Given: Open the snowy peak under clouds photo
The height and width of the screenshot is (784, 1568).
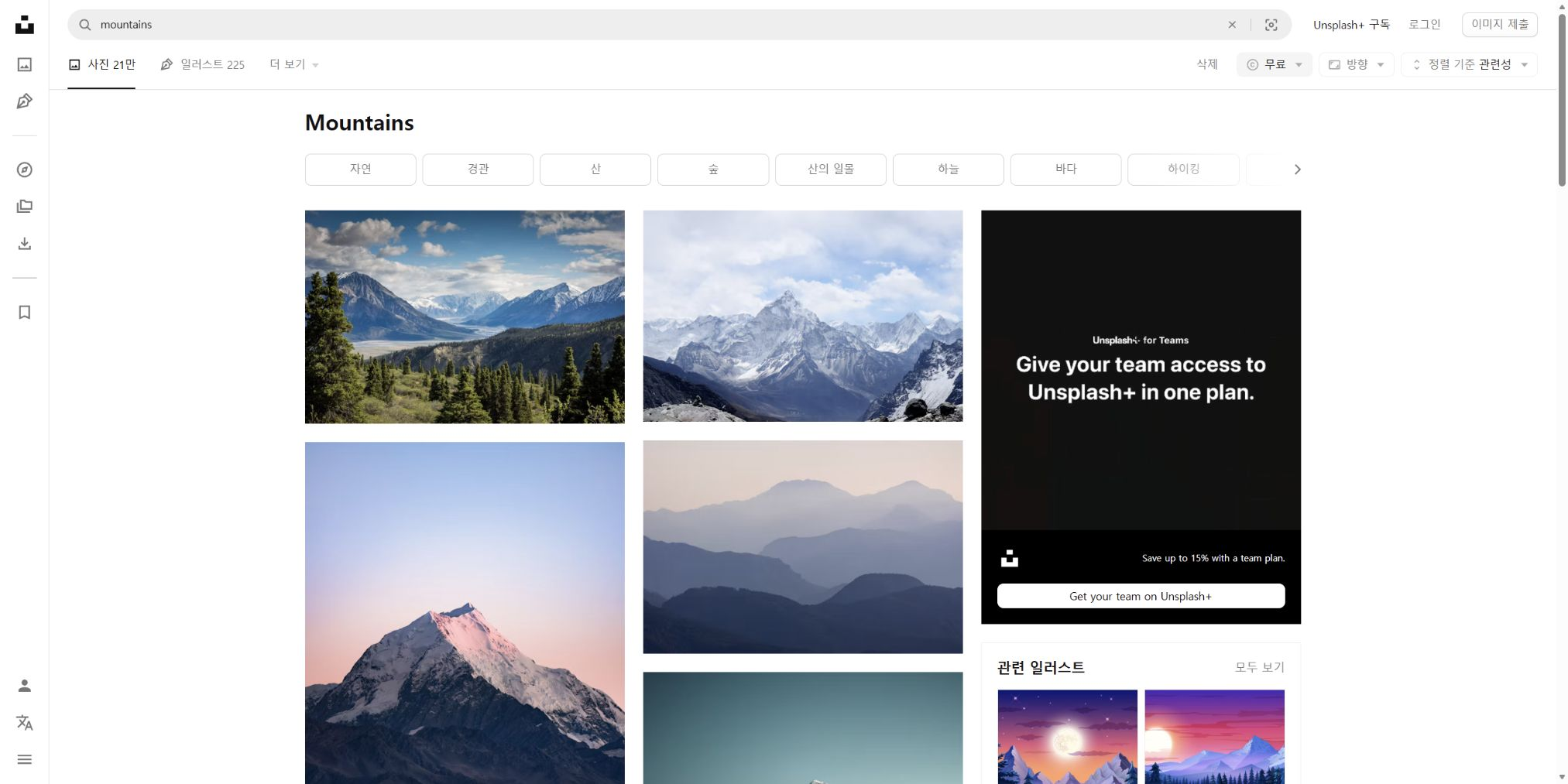Looking at the screenshot, I should 803,316.
